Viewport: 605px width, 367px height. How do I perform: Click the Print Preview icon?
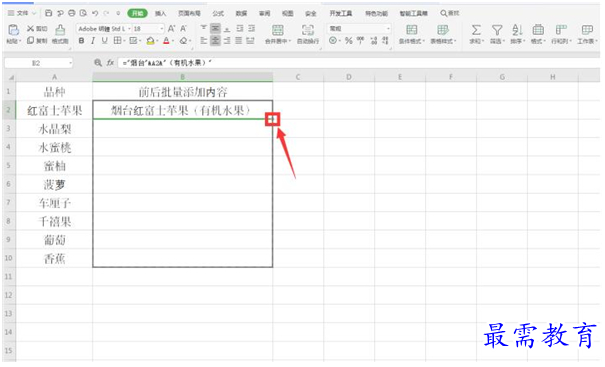click(x=83, y=13)
